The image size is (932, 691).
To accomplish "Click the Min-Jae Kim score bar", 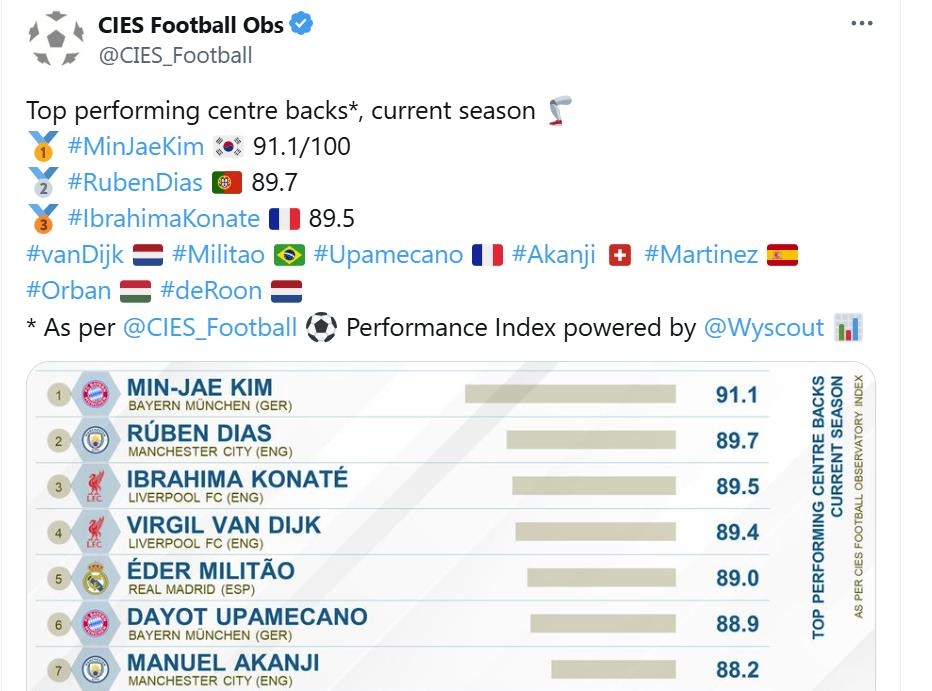I will 570,394.
